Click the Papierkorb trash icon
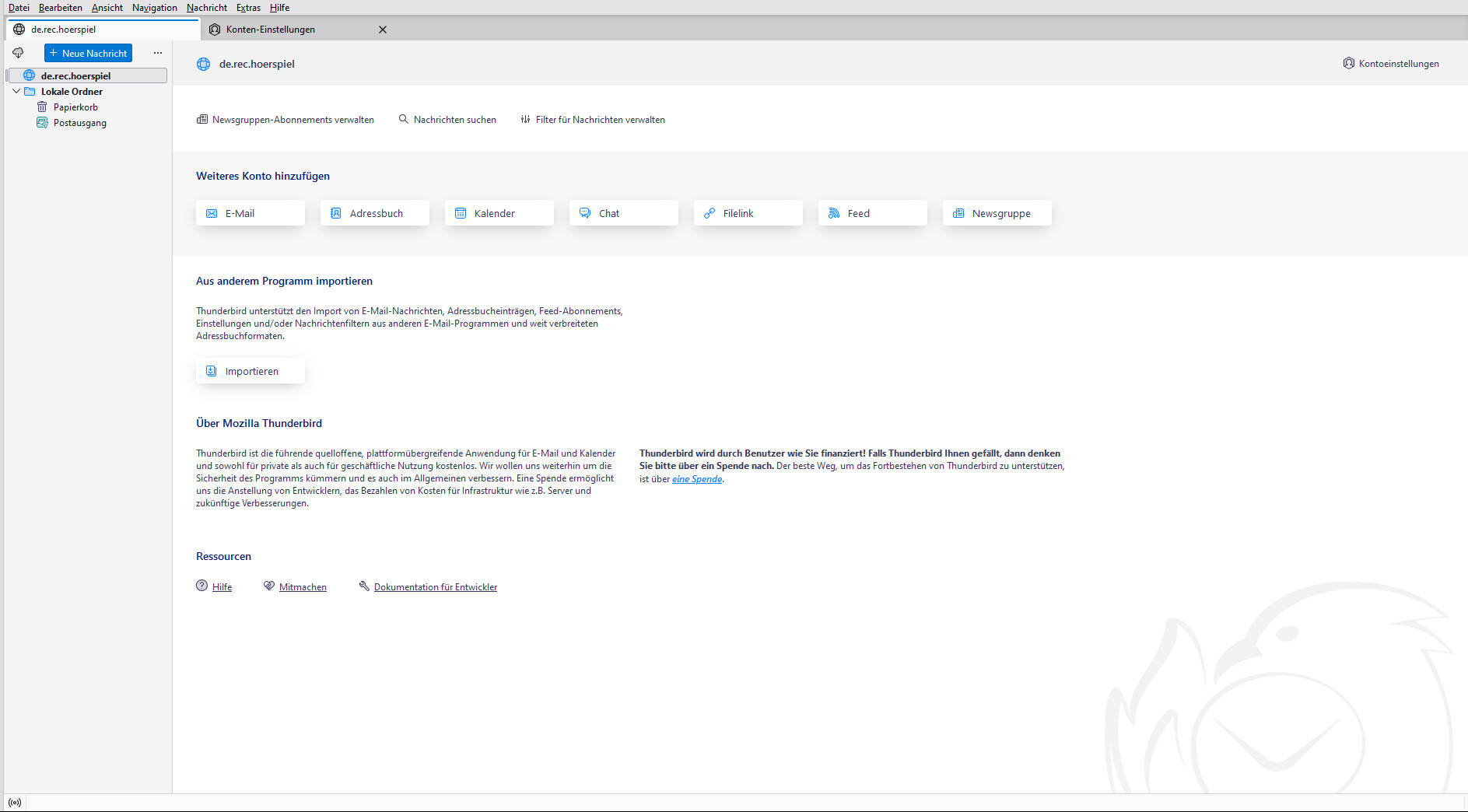Viewport: 1468px width, 812px height. (42, 107)
